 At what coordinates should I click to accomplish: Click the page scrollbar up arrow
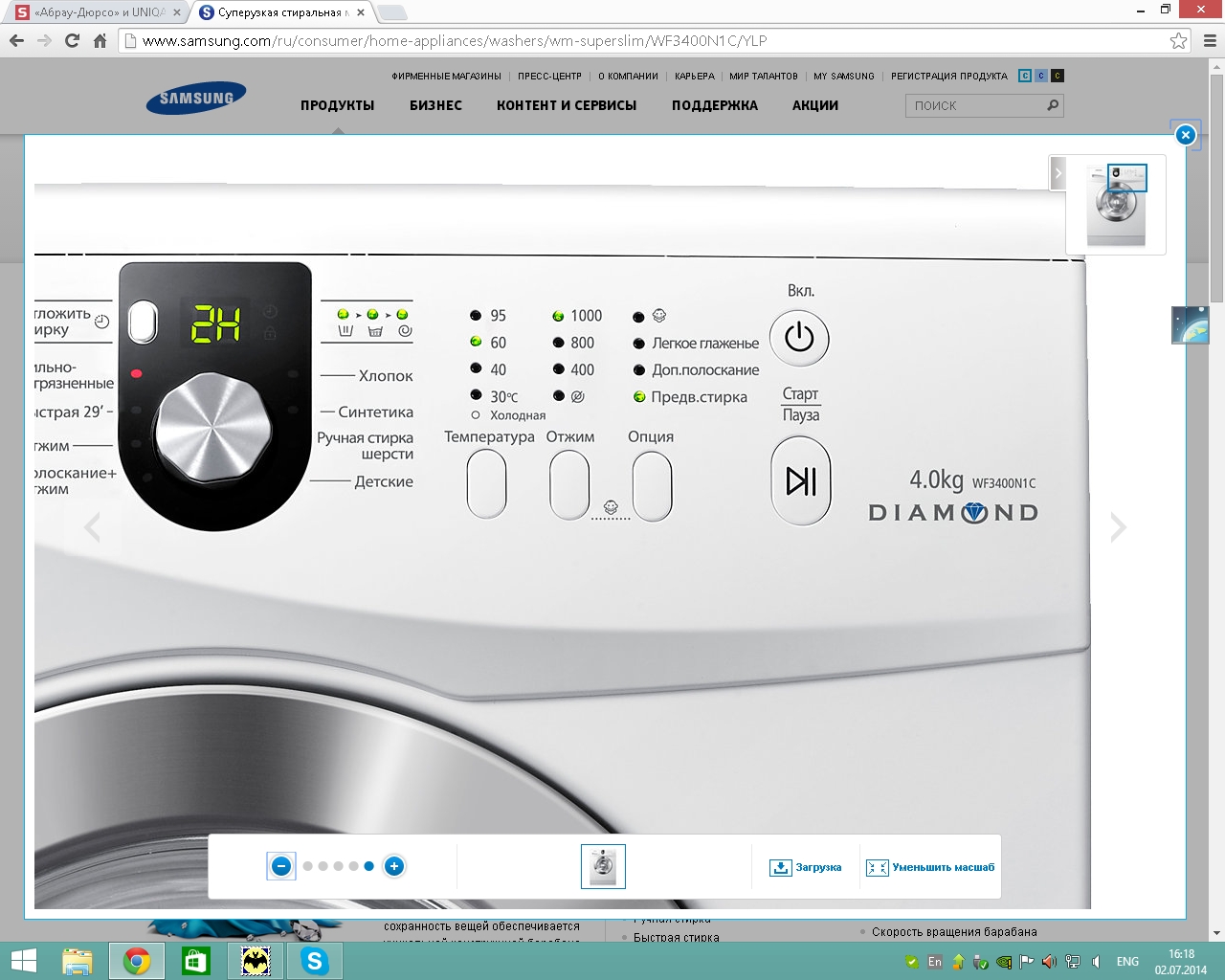(1216, 66)
